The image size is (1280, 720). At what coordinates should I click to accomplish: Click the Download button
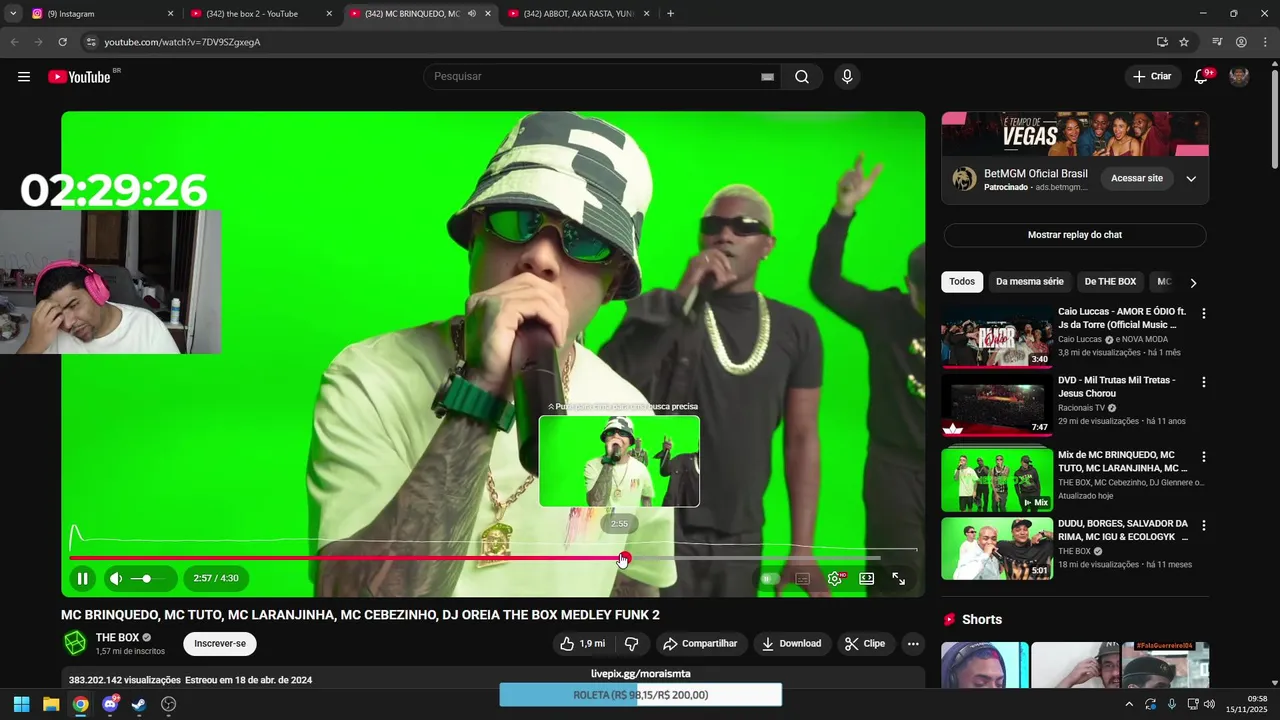791,644
